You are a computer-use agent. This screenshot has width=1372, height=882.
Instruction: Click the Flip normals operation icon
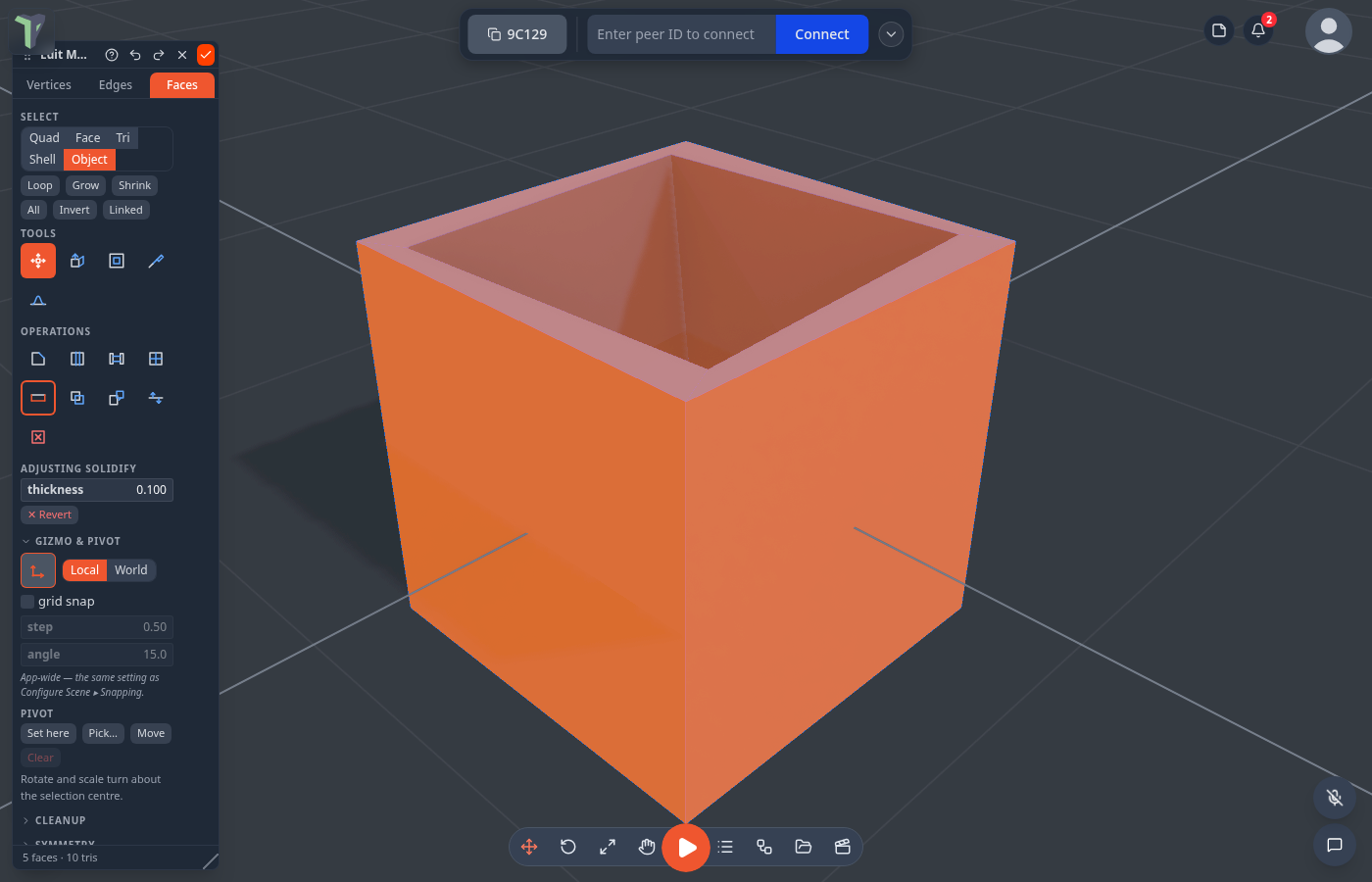pos(156,398)
